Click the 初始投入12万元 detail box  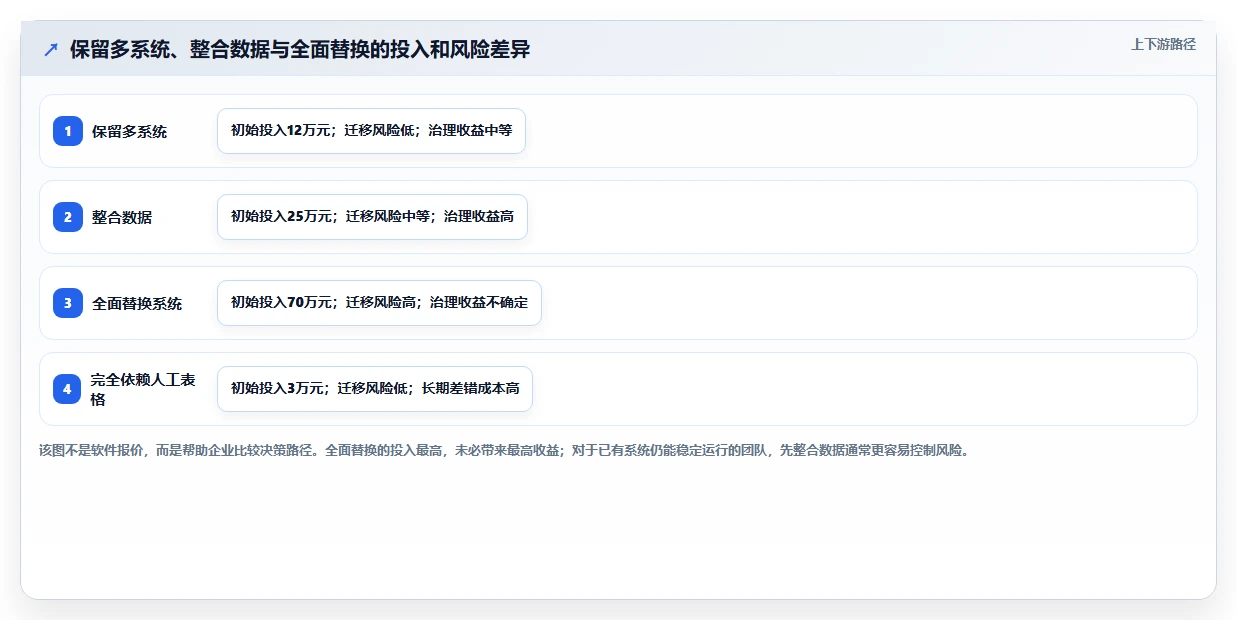pos(371,131)
